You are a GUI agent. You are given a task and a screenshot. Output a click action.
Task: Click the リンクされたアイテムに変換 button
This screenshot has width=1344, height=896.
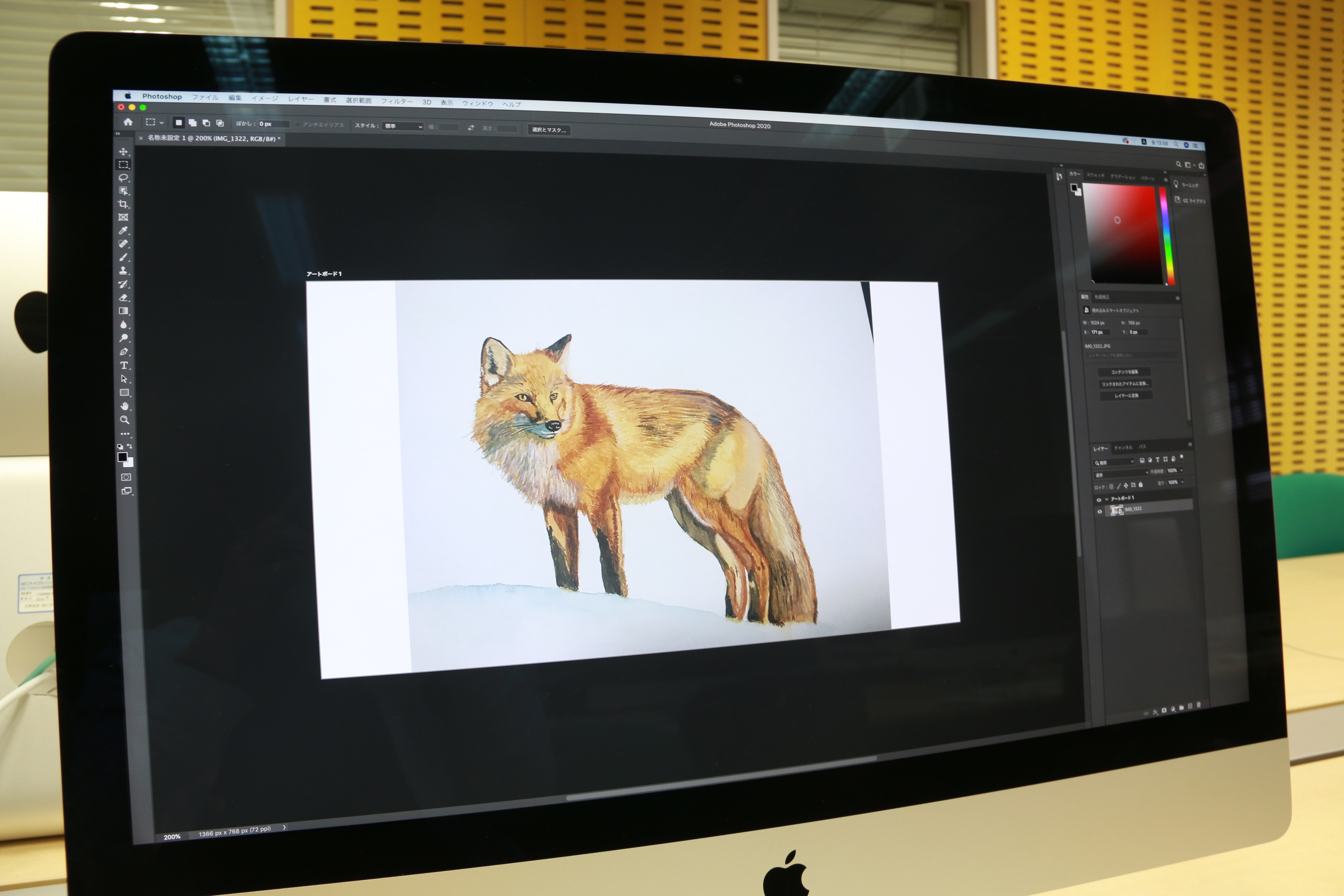tap(1125, 383)
